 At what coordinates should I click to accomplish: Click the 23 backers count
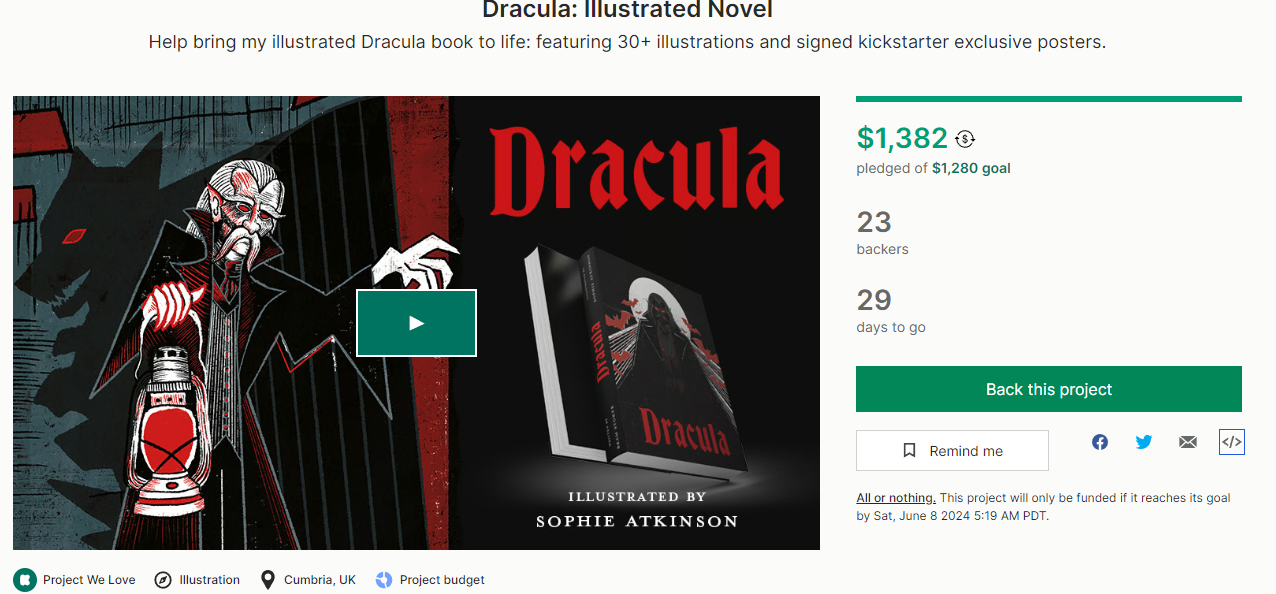(883, 232)
